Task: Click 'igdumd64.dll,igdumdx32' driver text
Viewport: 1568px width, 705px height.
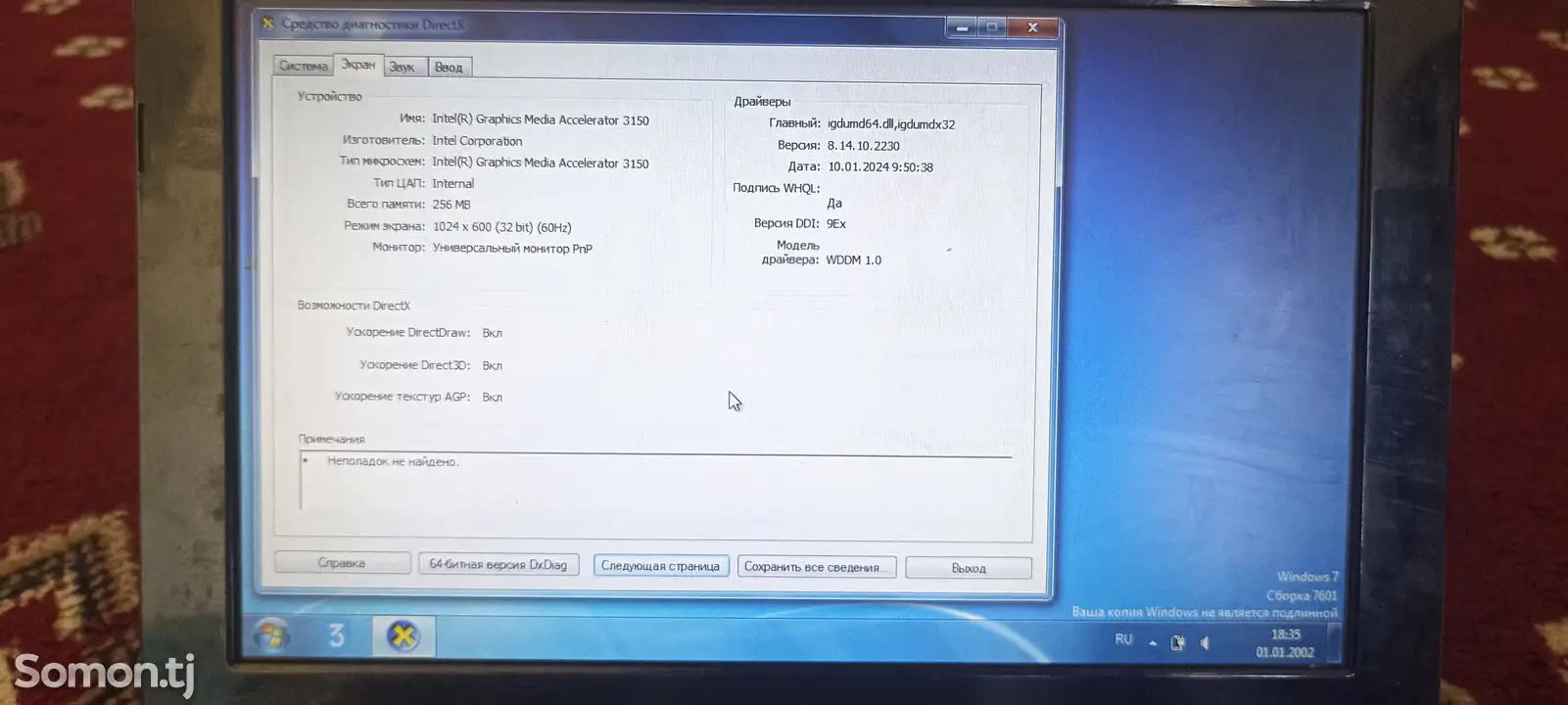Action: 891,124
